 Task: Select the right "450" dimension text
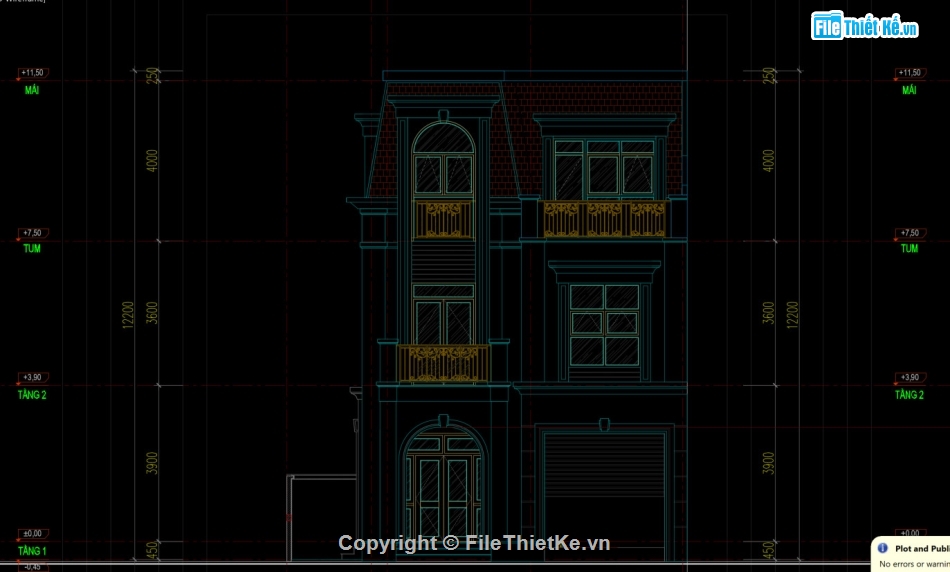(x=768, y=550)
